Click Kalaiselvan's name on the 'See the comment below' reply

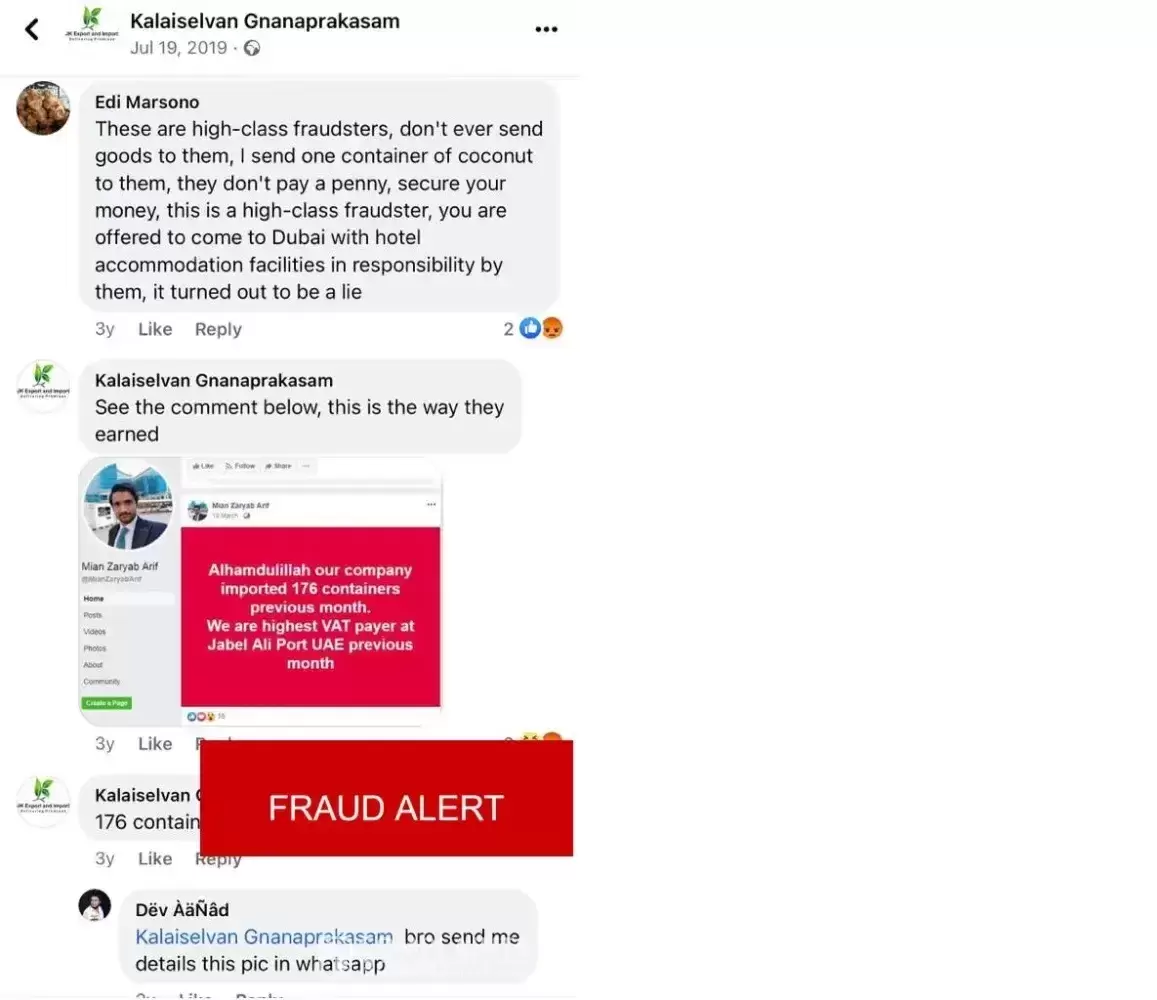pos(214,381)
